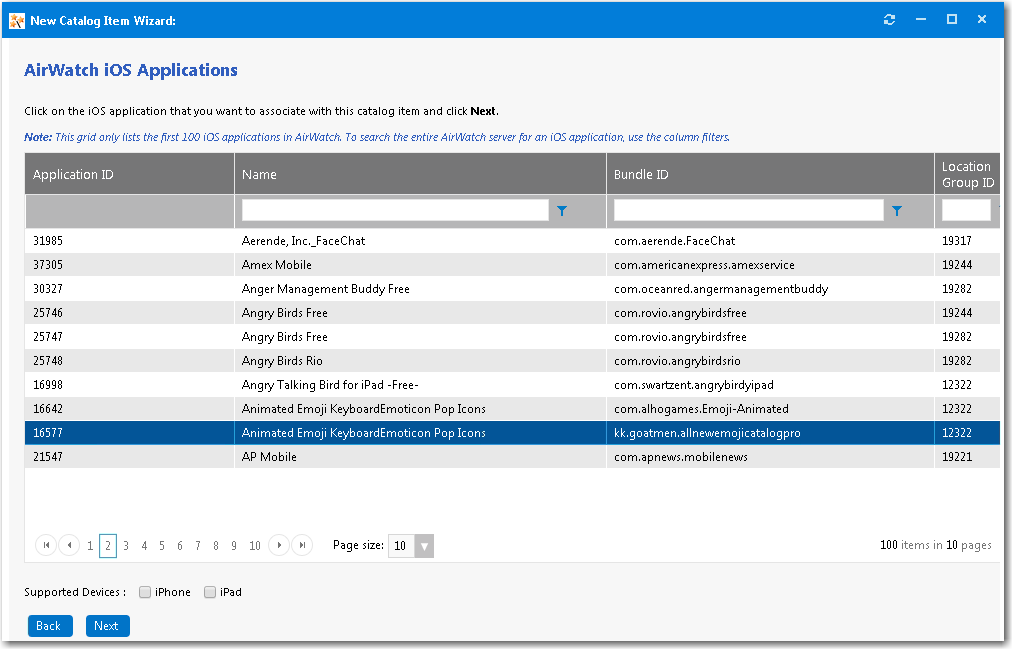1012x649 pixels.
Task: Enable the iPhone supported device checkbox
Action: (x=145, y=592)
